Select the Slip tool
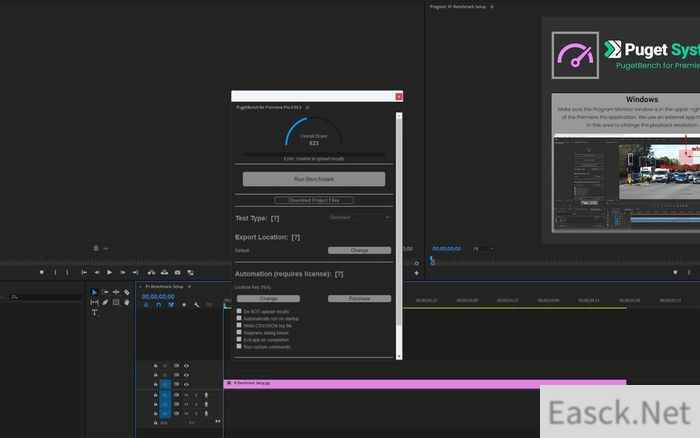Screen dimensions: 700x438 pos(94,303)
